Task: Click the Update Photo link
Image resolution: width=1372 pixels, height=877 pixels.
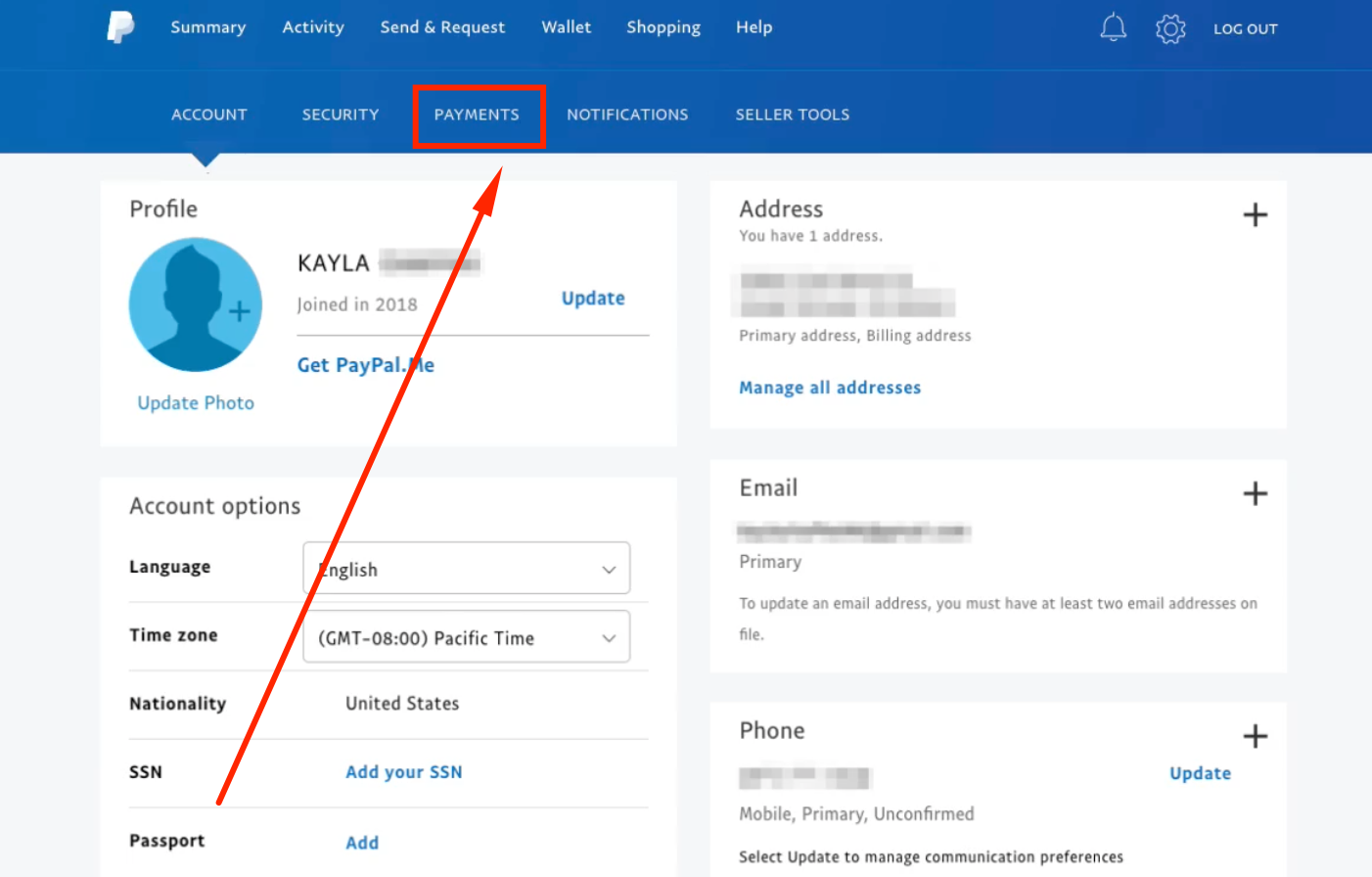Action: pos(196,403)
